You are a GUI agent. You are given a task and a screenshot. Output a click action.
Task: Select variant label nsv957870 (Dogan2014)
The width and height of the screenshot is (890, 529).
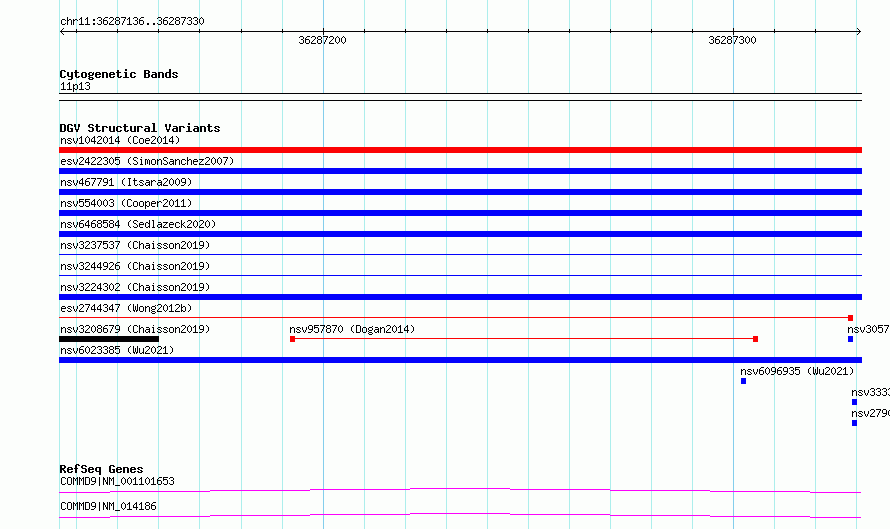coord(352,329)
